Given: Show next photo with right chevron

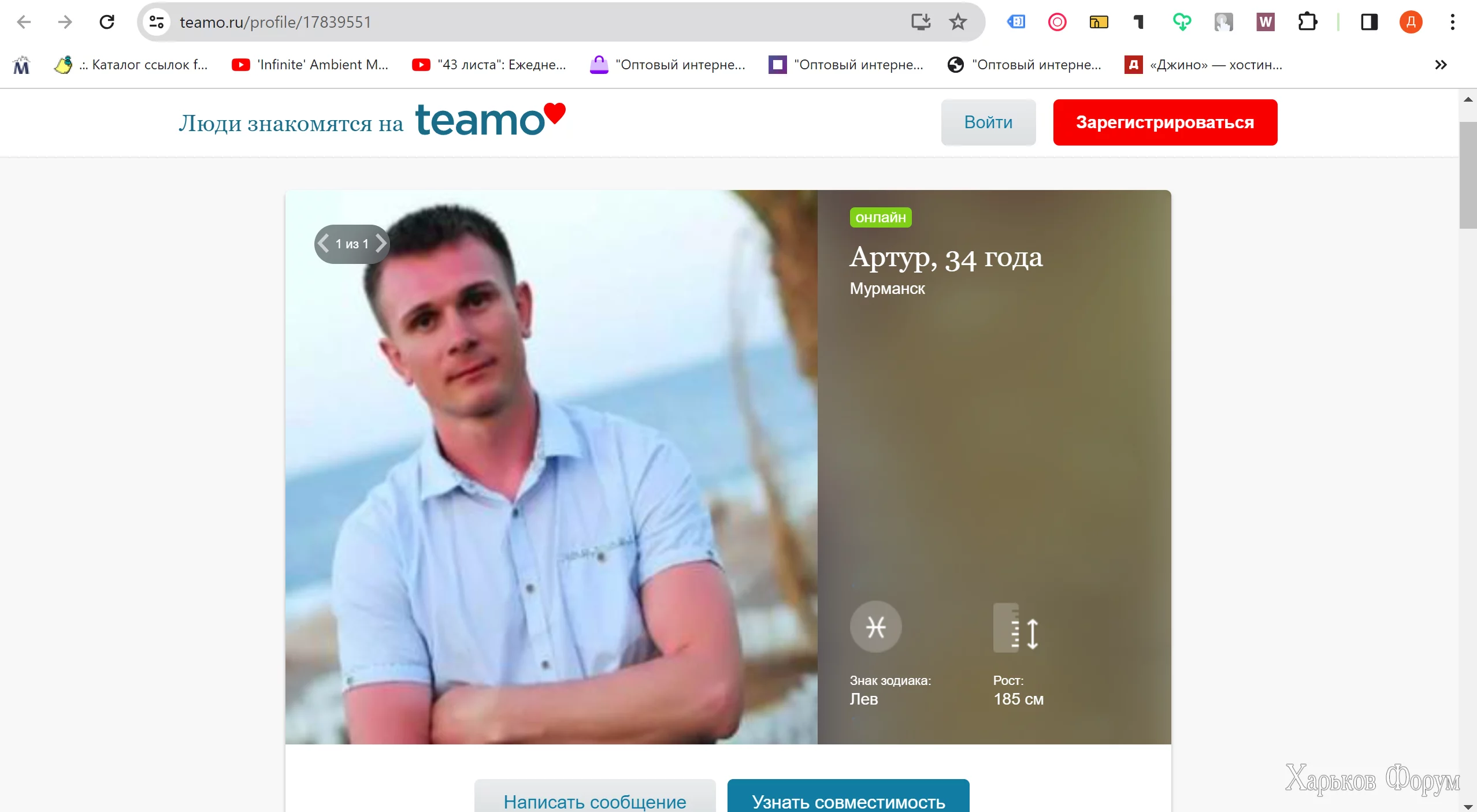Looking at the screenshot, I should pos(380,244).
